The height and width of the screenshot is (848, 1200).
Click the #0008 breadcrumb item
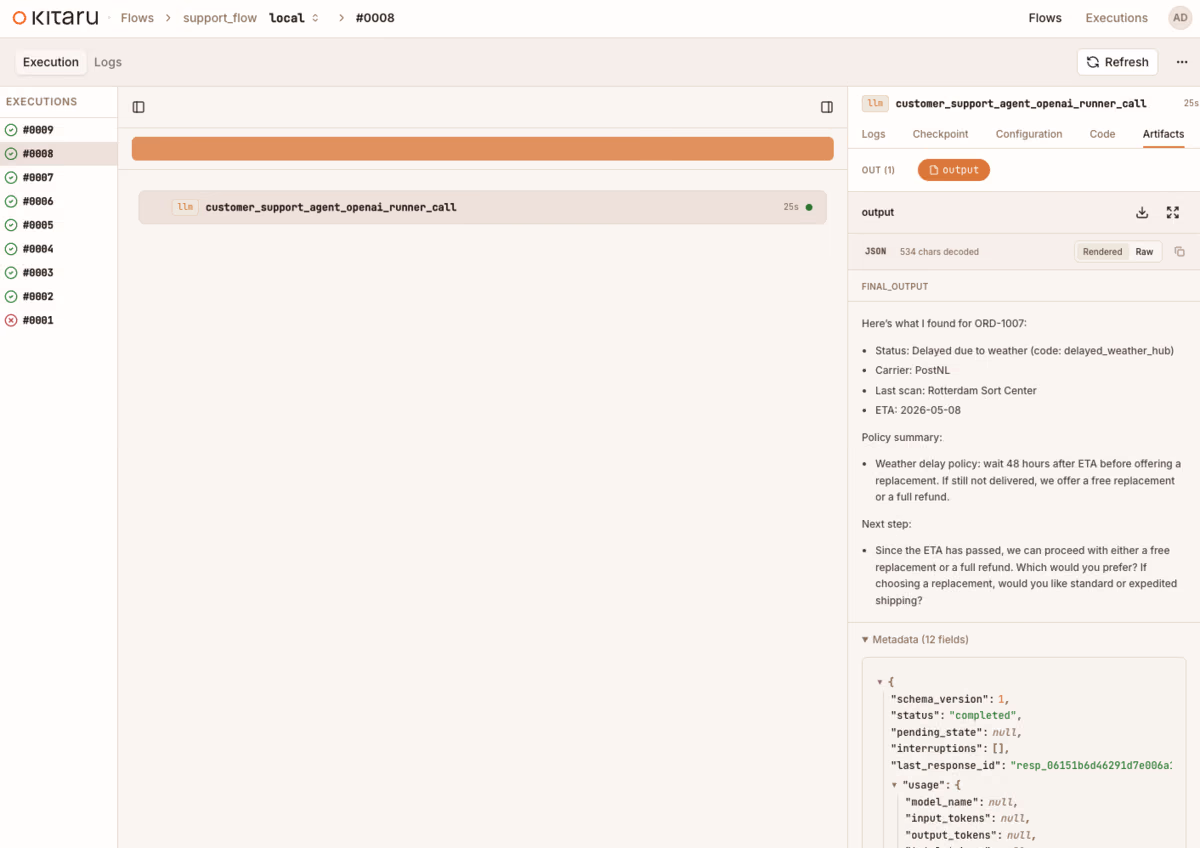[x=375, y=18]
